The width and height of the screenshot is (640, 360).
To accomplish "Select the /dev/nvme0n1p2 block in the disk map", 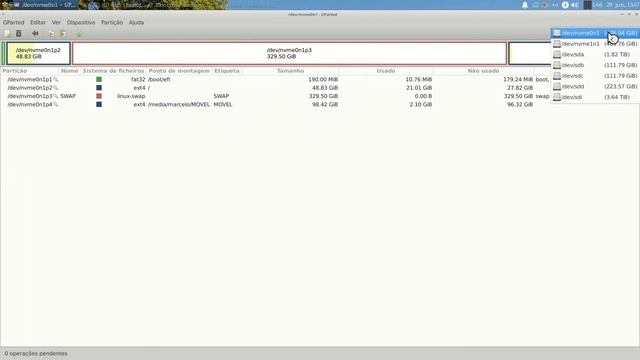I will 38,53.
